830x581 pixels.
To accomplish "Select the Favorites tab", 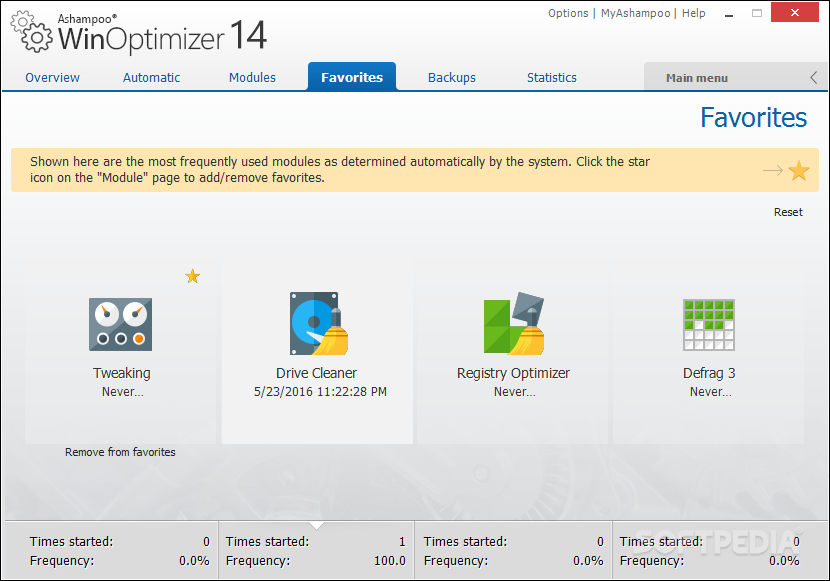I will click(x=352, y=77).
